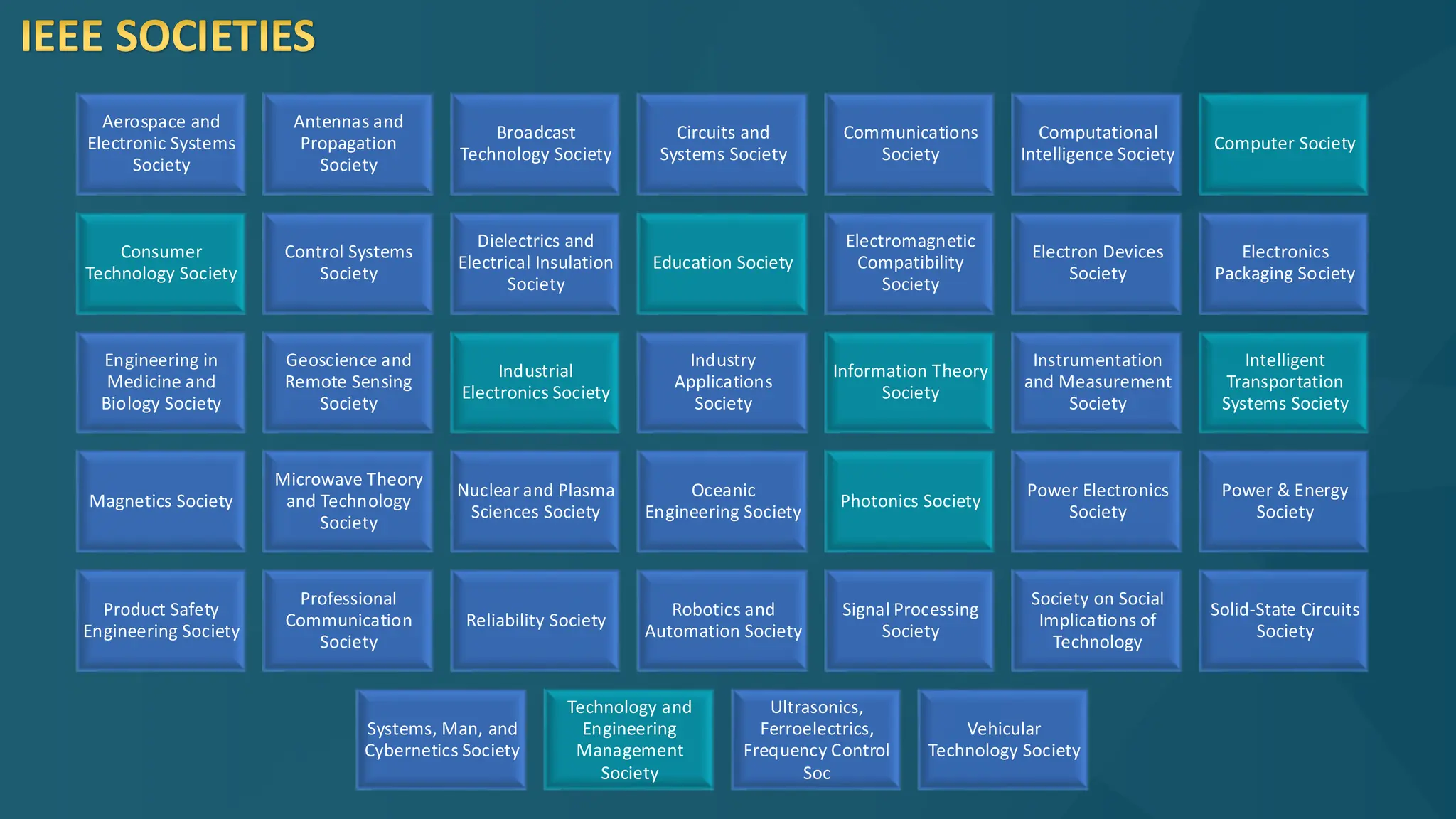
Task: Select the Signal Processing Society tile
Action: 909,621
